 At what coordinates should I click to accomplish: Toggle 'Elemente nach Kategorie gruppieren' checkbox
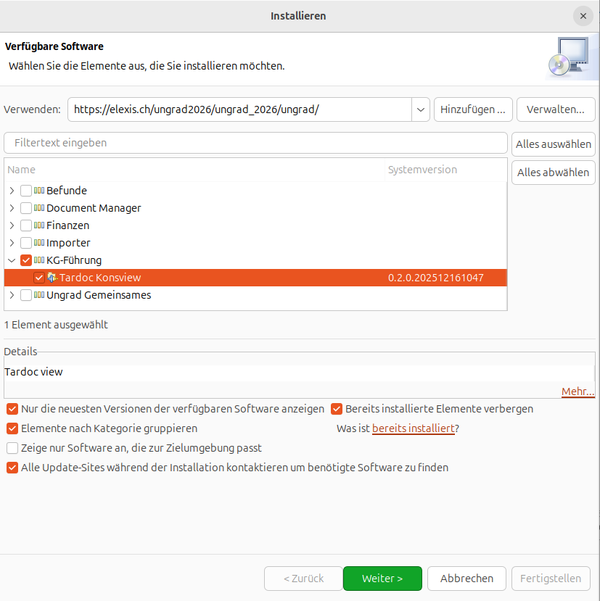coord(12,428)
